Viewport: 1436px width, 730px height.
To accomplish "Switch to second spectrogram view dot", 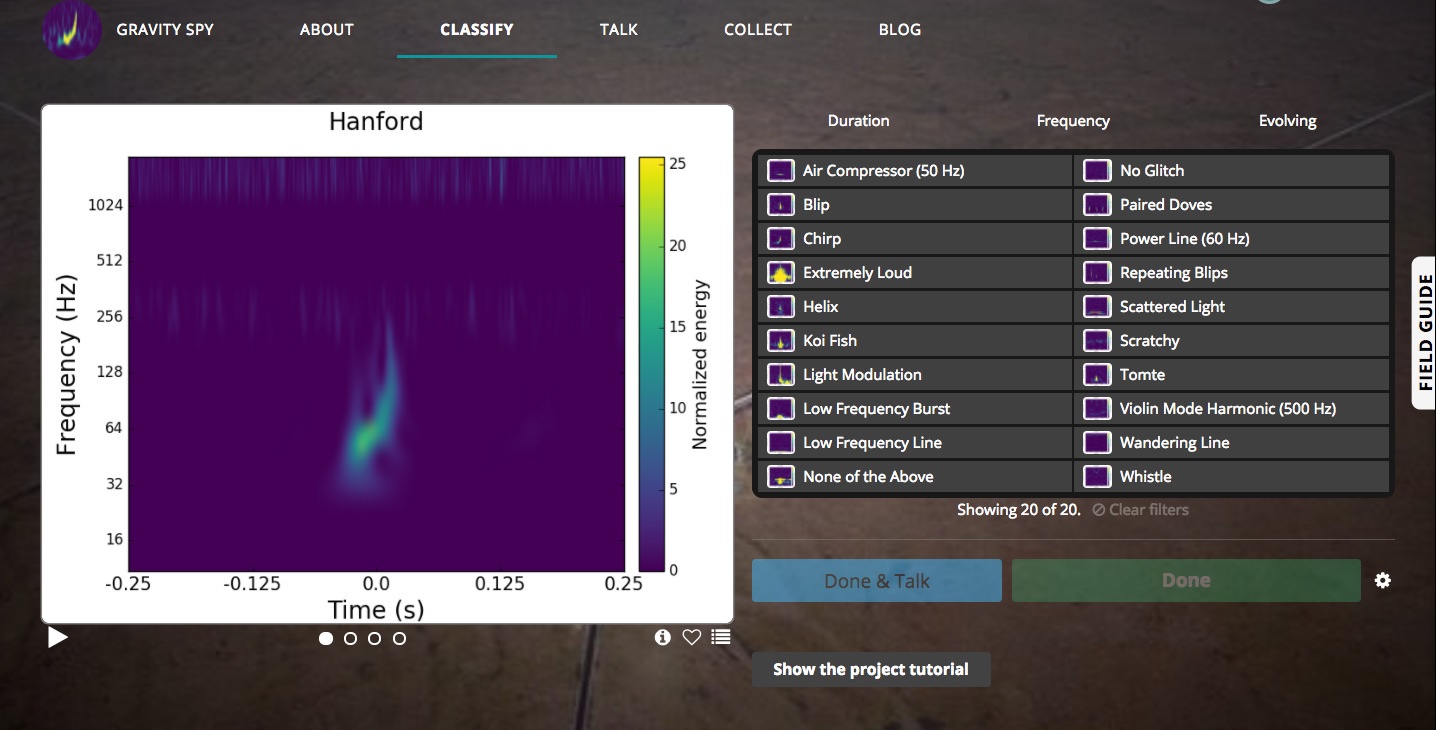I will tap(350, 638).
